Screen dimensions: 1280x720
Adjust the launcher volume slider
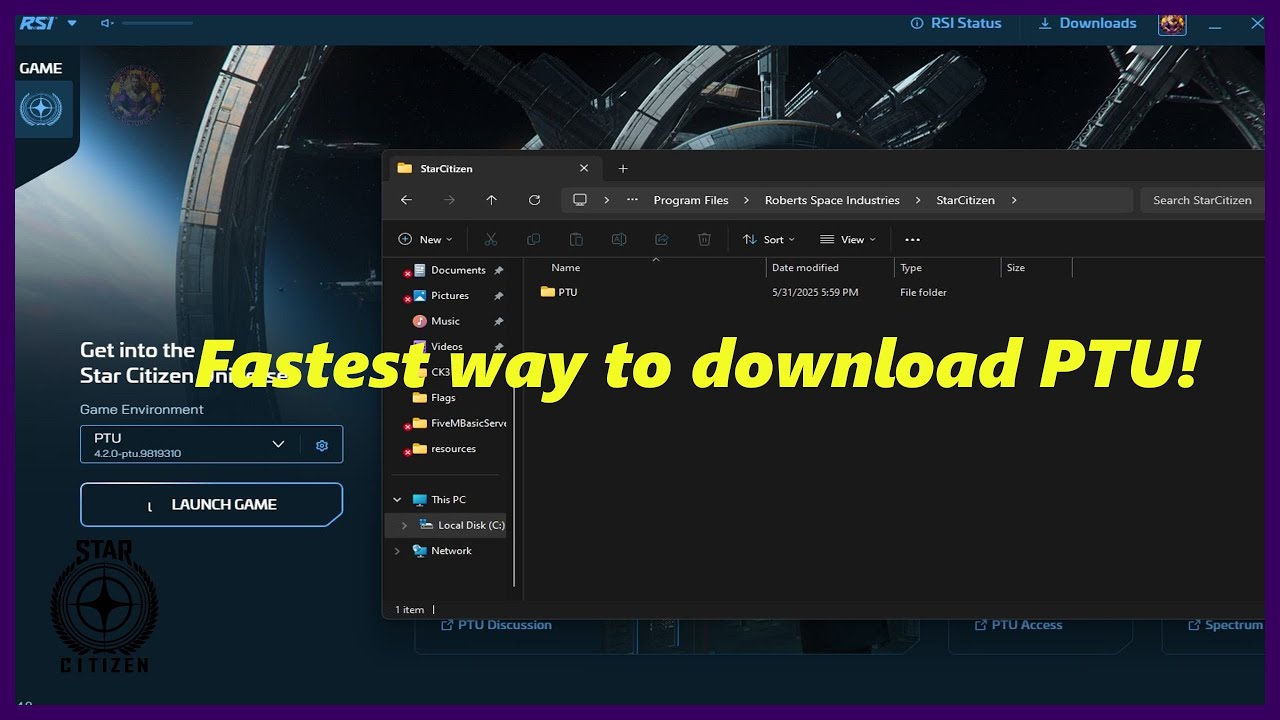[x=157, y=23]
